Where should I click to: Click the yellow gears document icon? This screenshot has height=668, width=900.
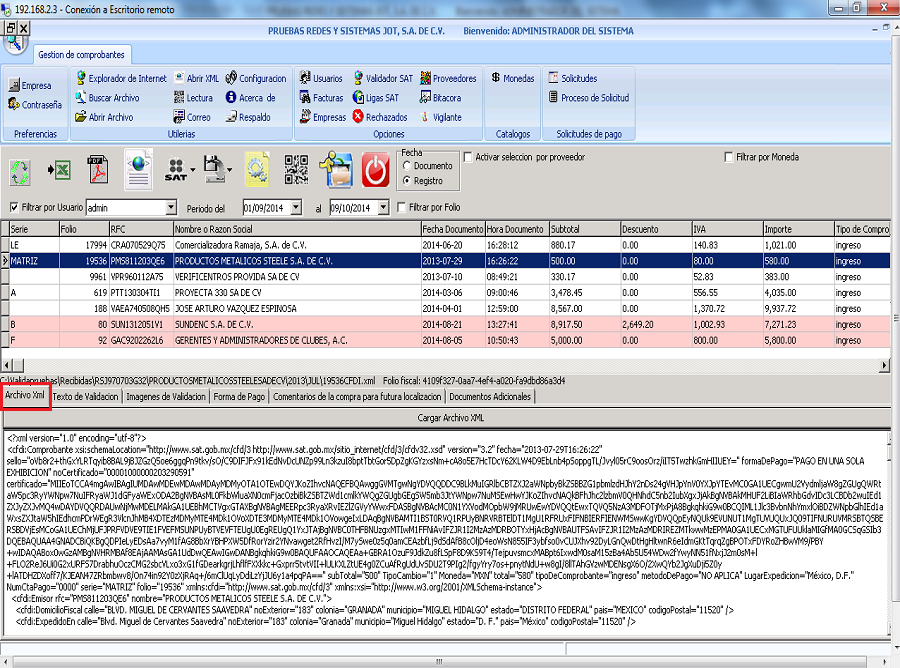tap(257, 169)
